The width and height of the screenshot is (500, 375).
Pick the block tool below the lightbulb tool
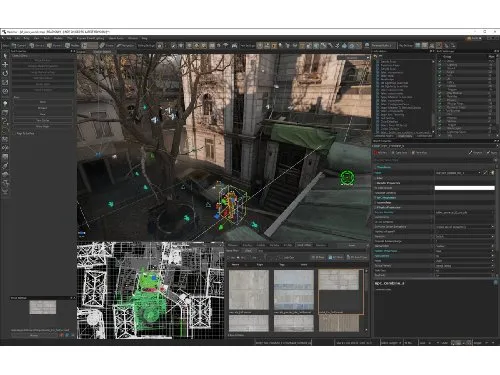(5, 113)
